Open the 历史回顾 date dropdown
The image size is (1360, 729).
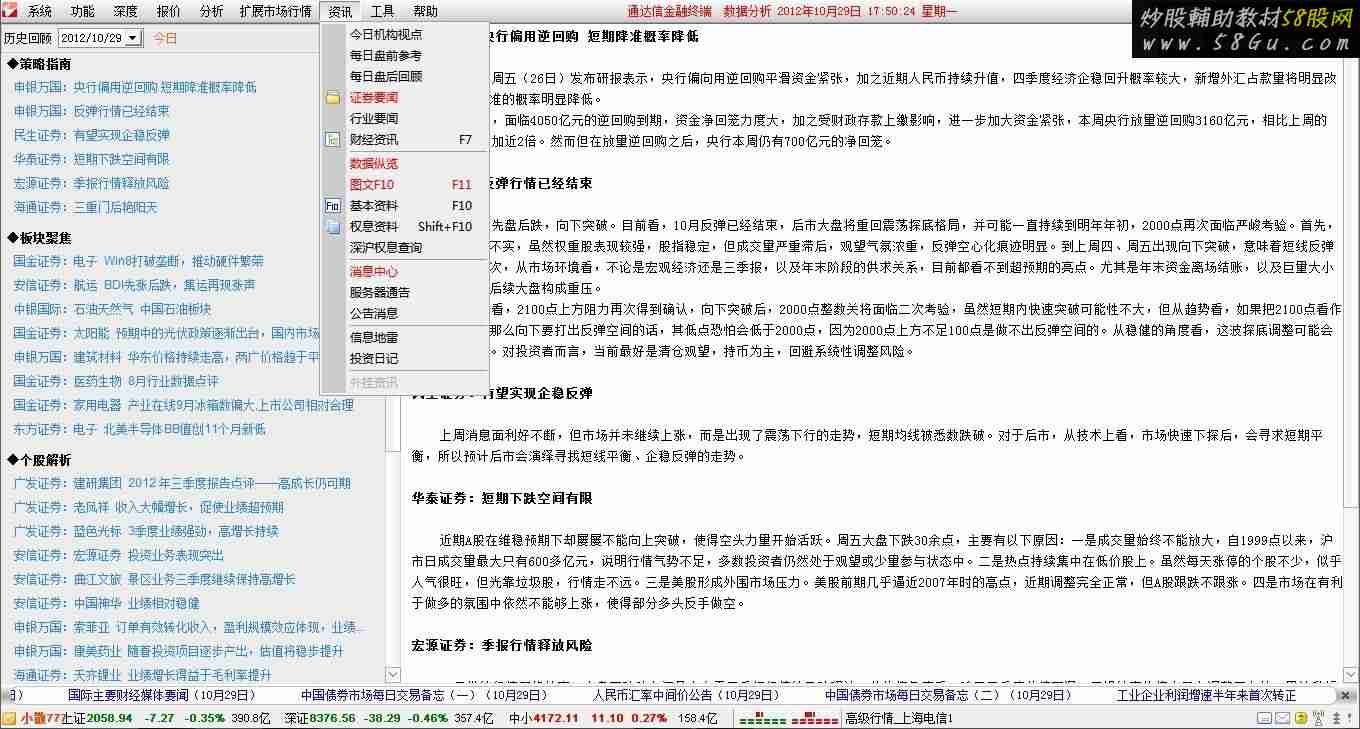(132, 38)
